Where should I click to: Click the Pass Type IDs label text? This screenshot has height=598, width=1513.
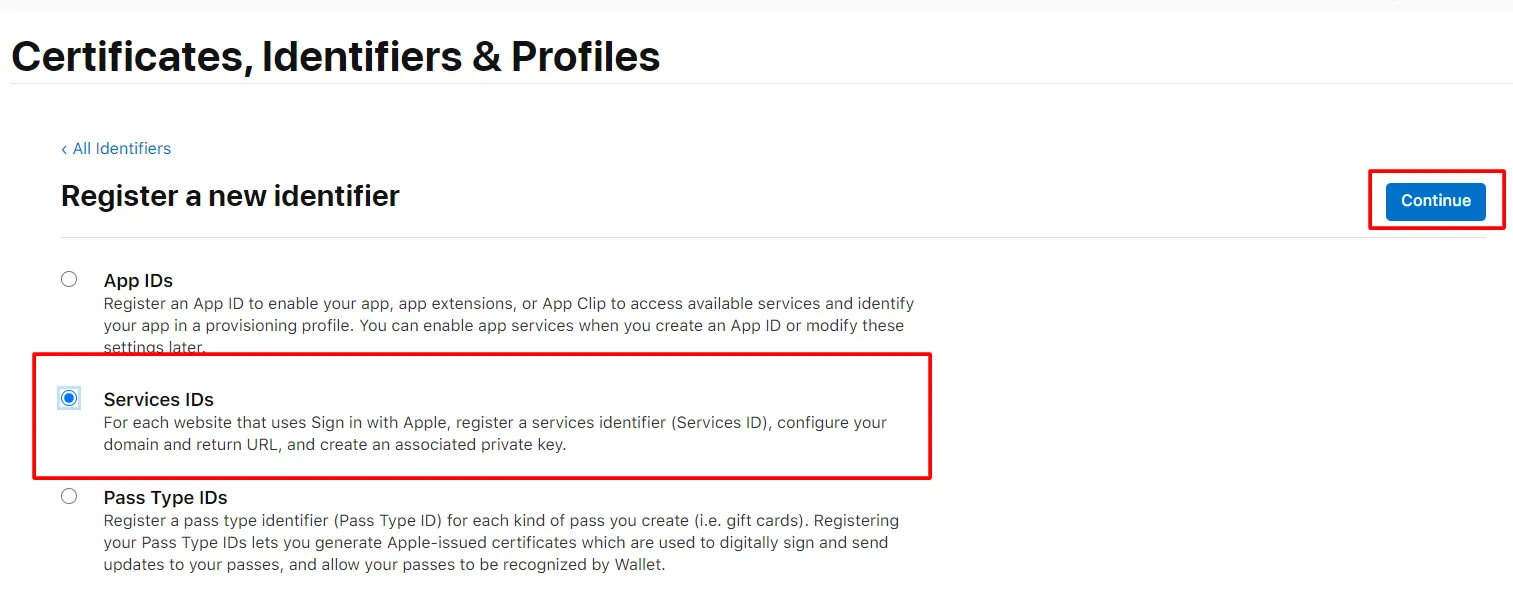[165, 497]
